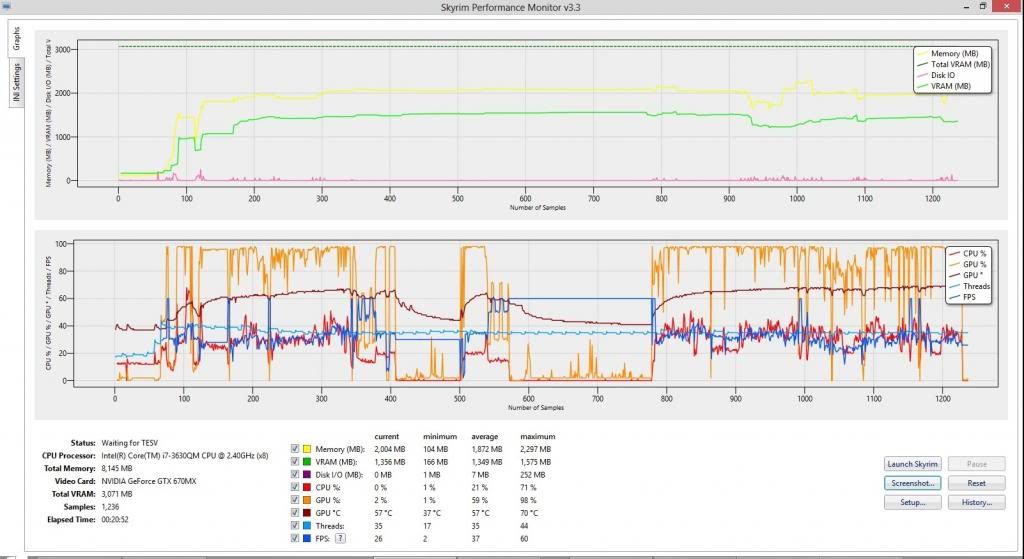1024x559 pixels.
Task: Click the red CPU % color swatch
Action: pos(307,487)
